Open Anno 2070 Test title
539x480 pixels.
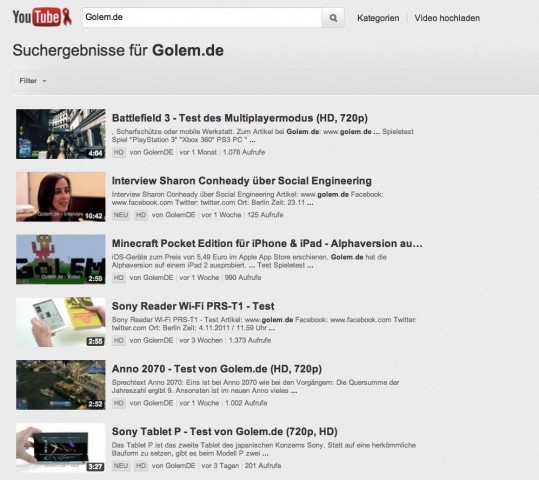[x=217, y=369]
